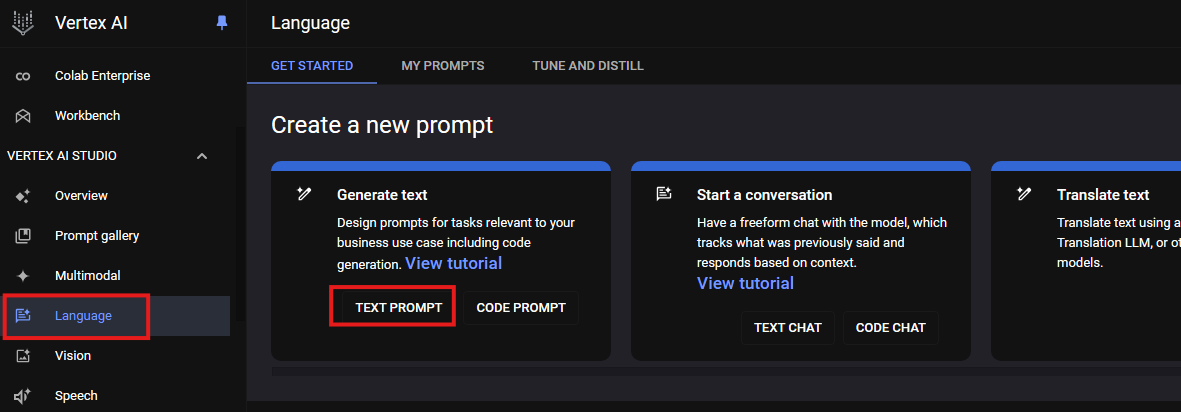Click the Language chat icon in sidebar
1181x412 pixels.
pyautogui.click(x=23, y=316)
